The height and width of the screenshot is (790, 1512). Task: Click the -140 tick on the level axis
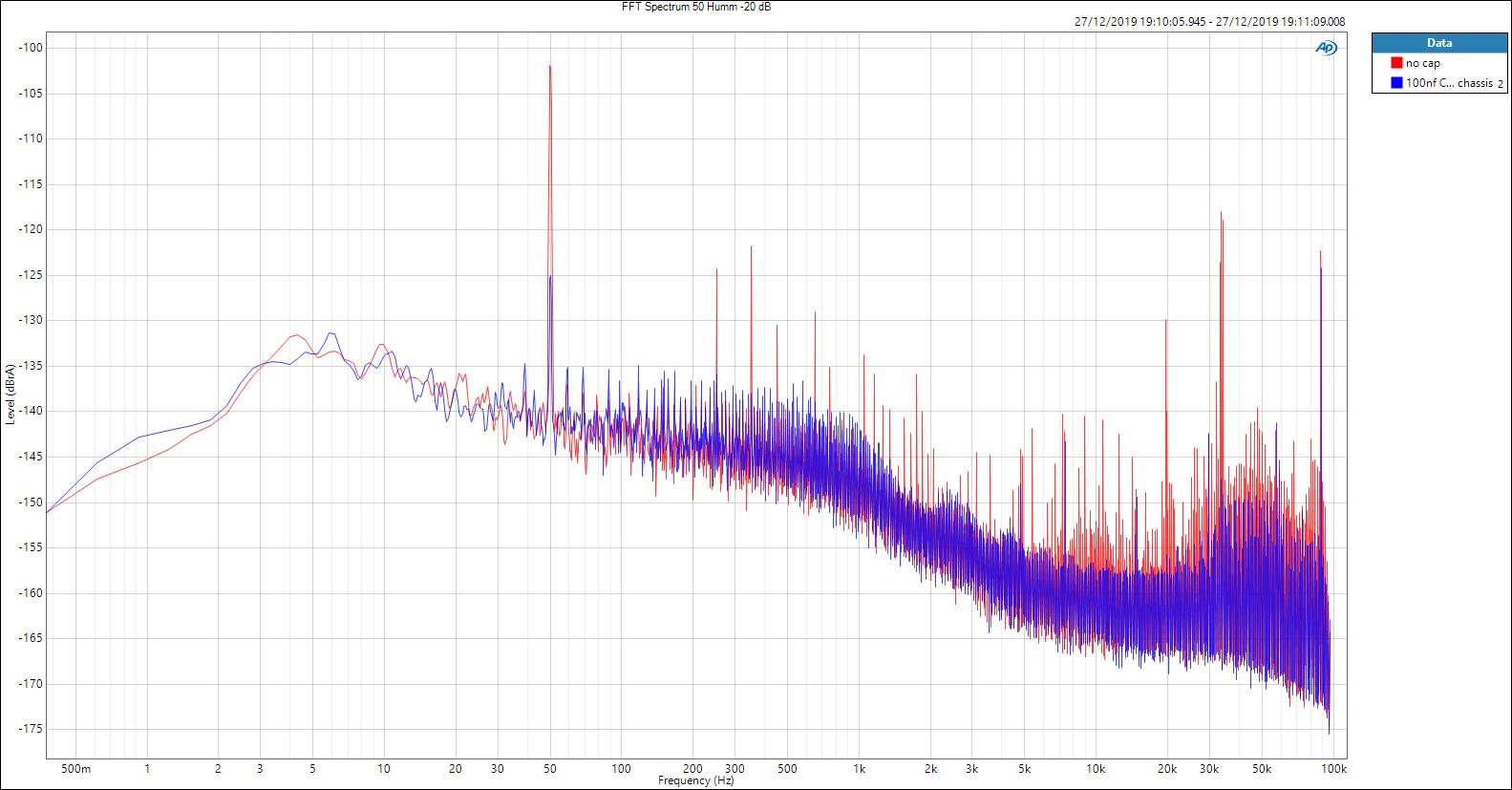30,411
